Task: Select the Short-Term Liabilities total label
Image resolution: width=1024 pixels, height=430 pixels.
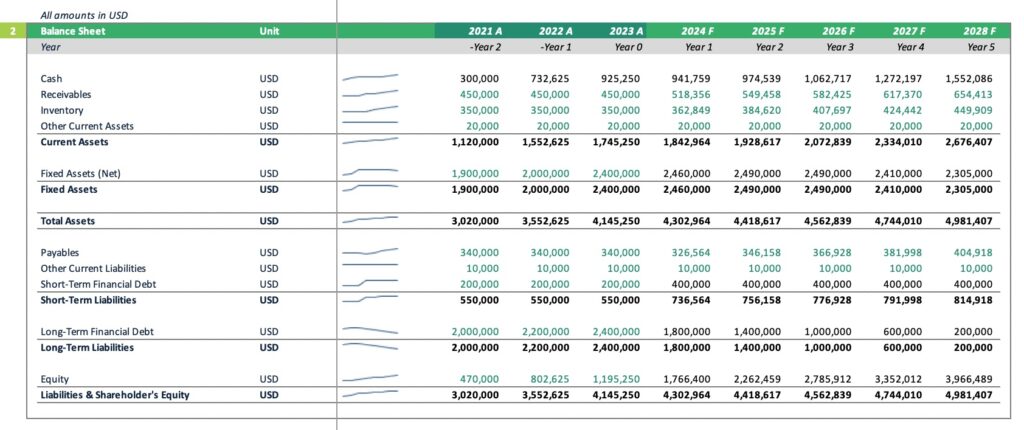Action: (89, 300)
